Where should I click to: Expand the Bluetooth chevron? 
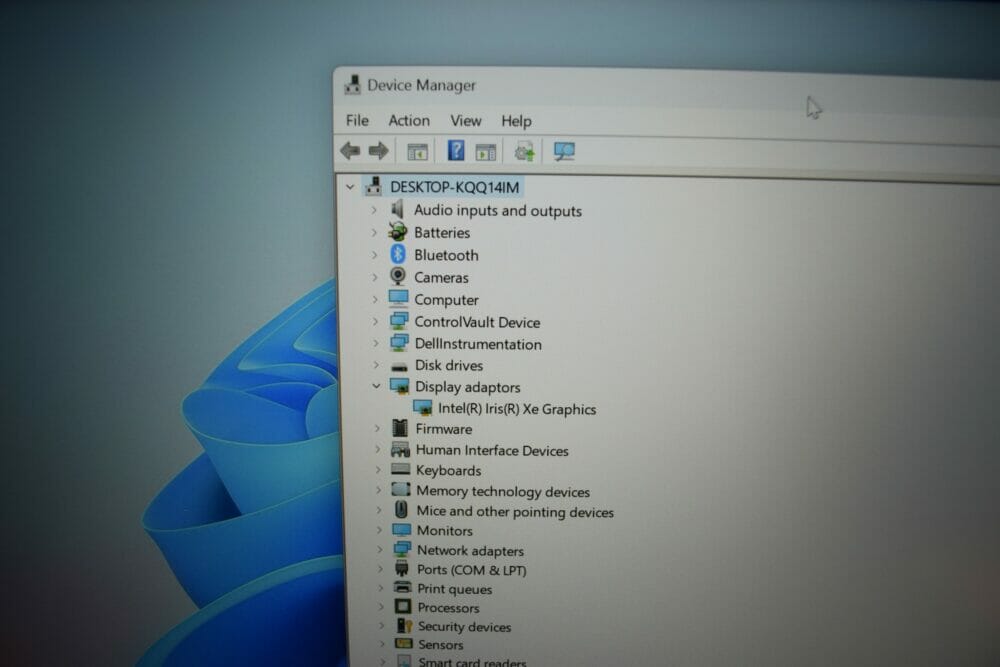pos(374,254)
